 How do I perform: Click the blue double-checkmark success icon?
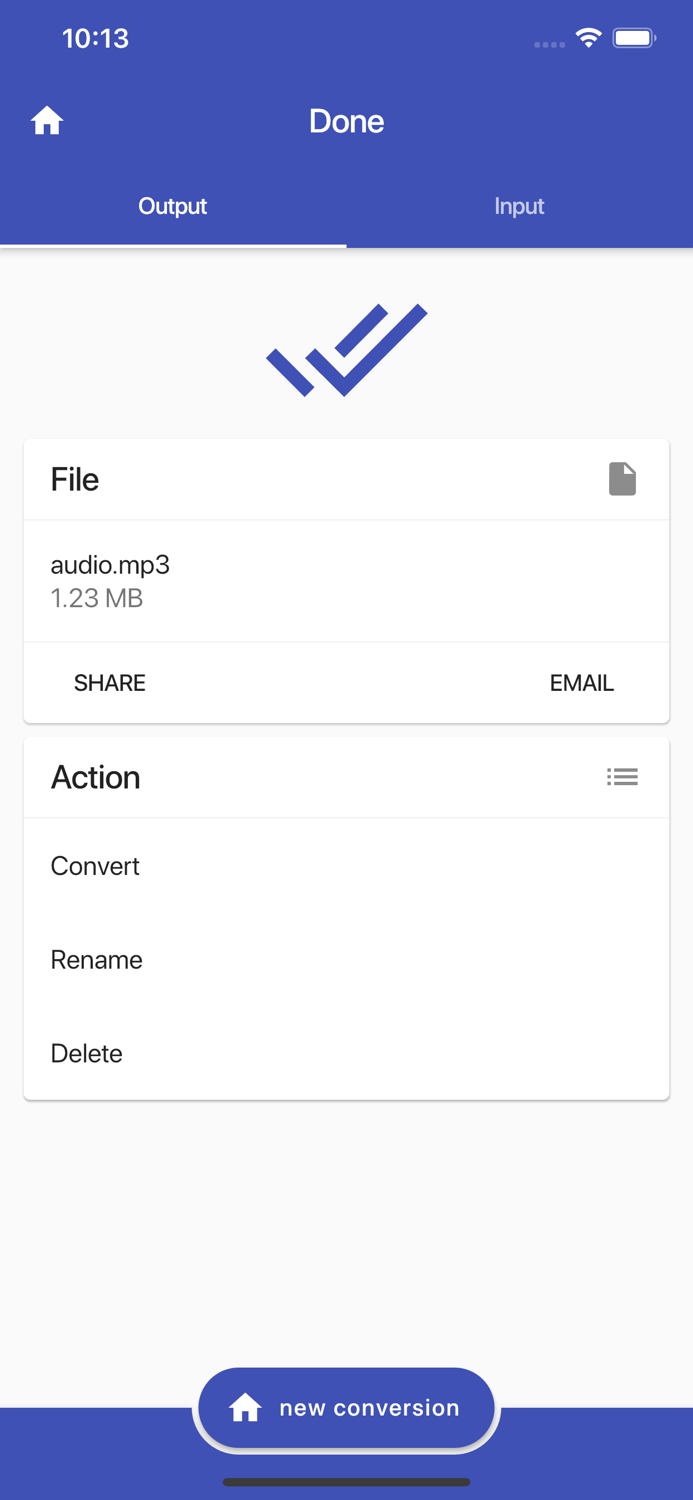click(346, 350)
